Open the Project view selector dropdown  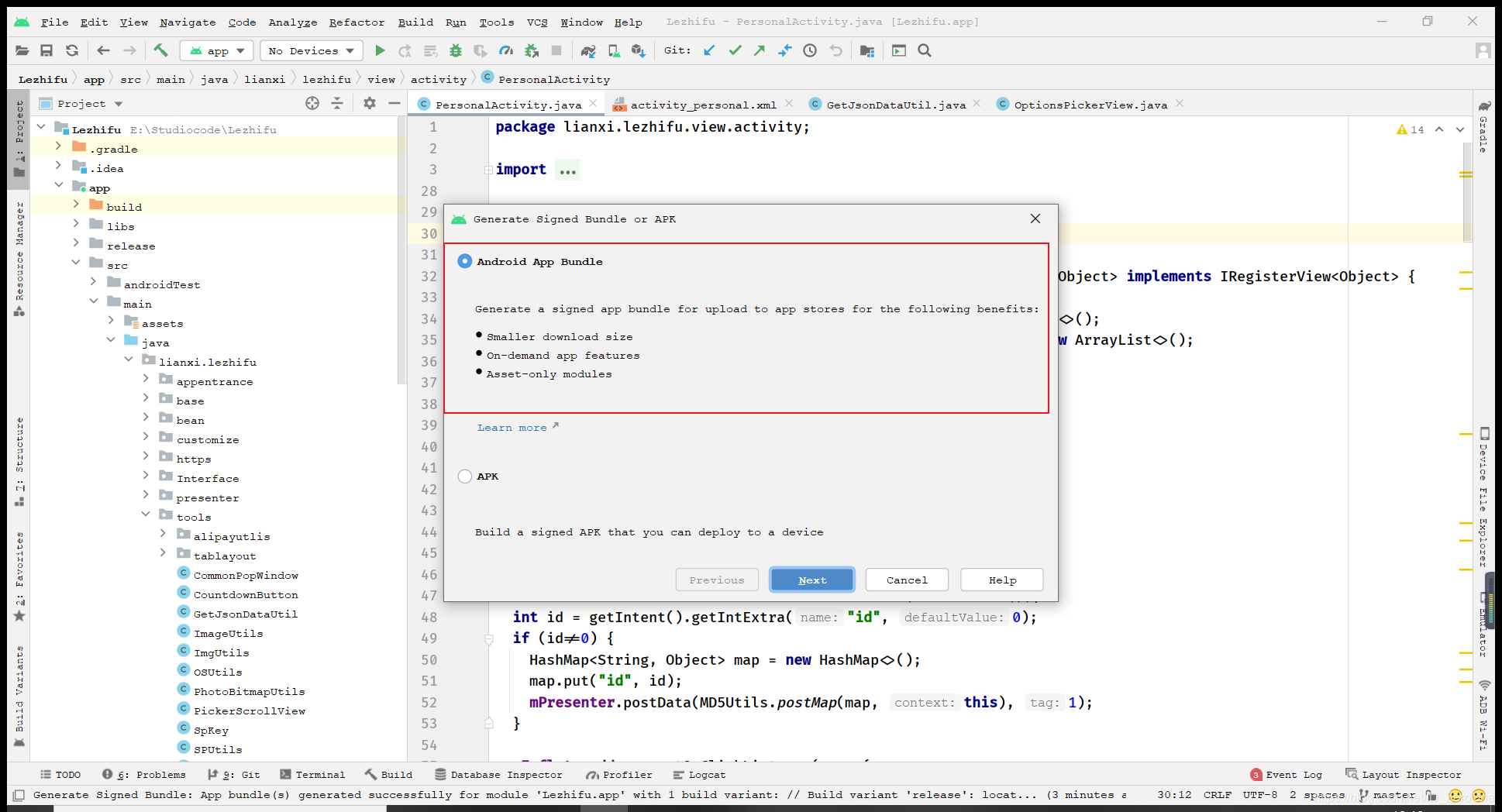(81, 104)
